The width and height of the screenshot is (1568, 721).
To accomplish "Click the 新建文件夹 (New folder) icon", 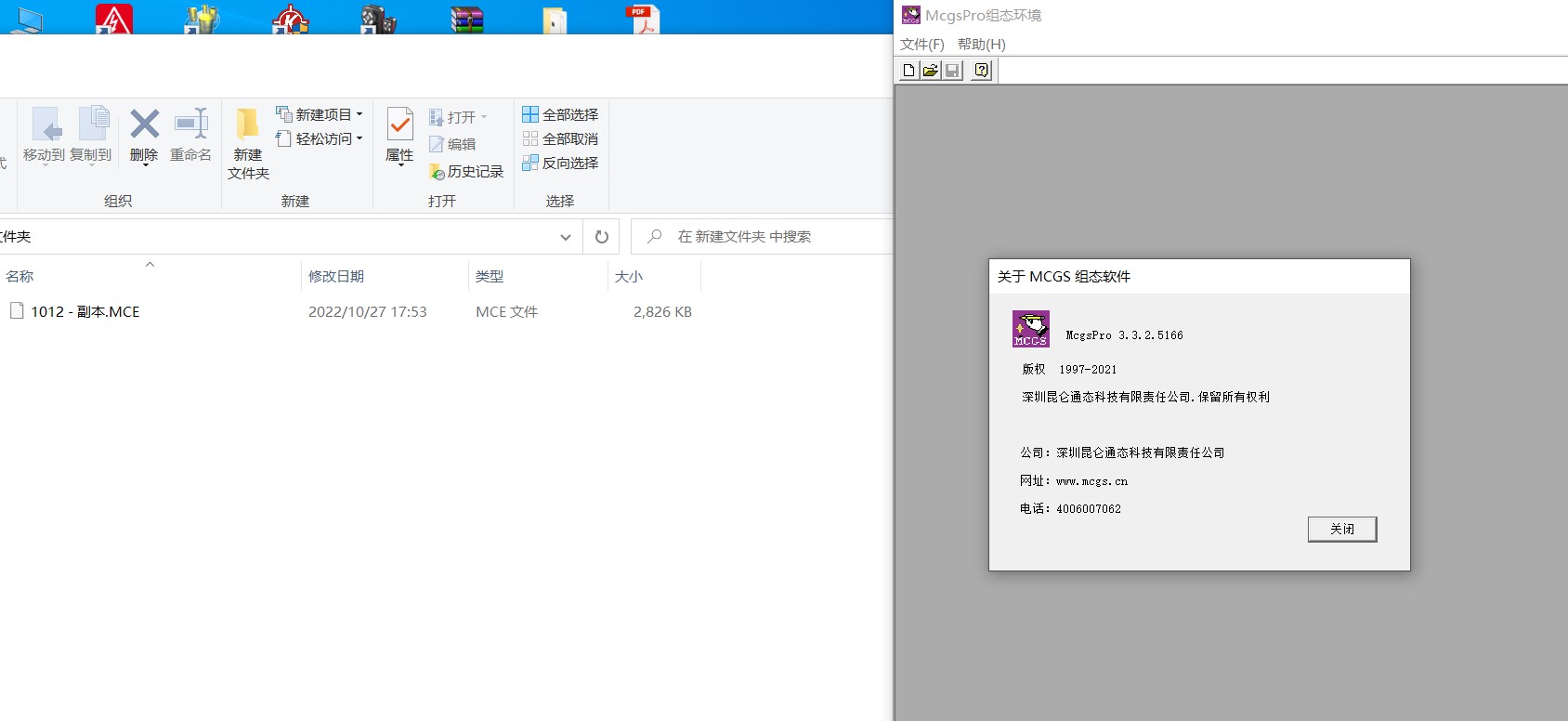I will pyautogui.click(x=248, y=125).
